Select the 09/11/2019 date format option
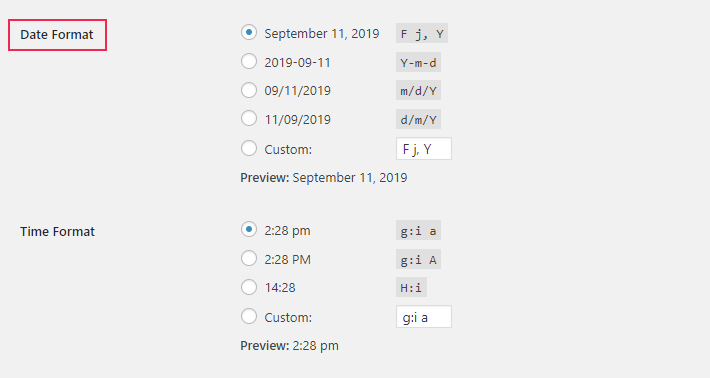 249,90
